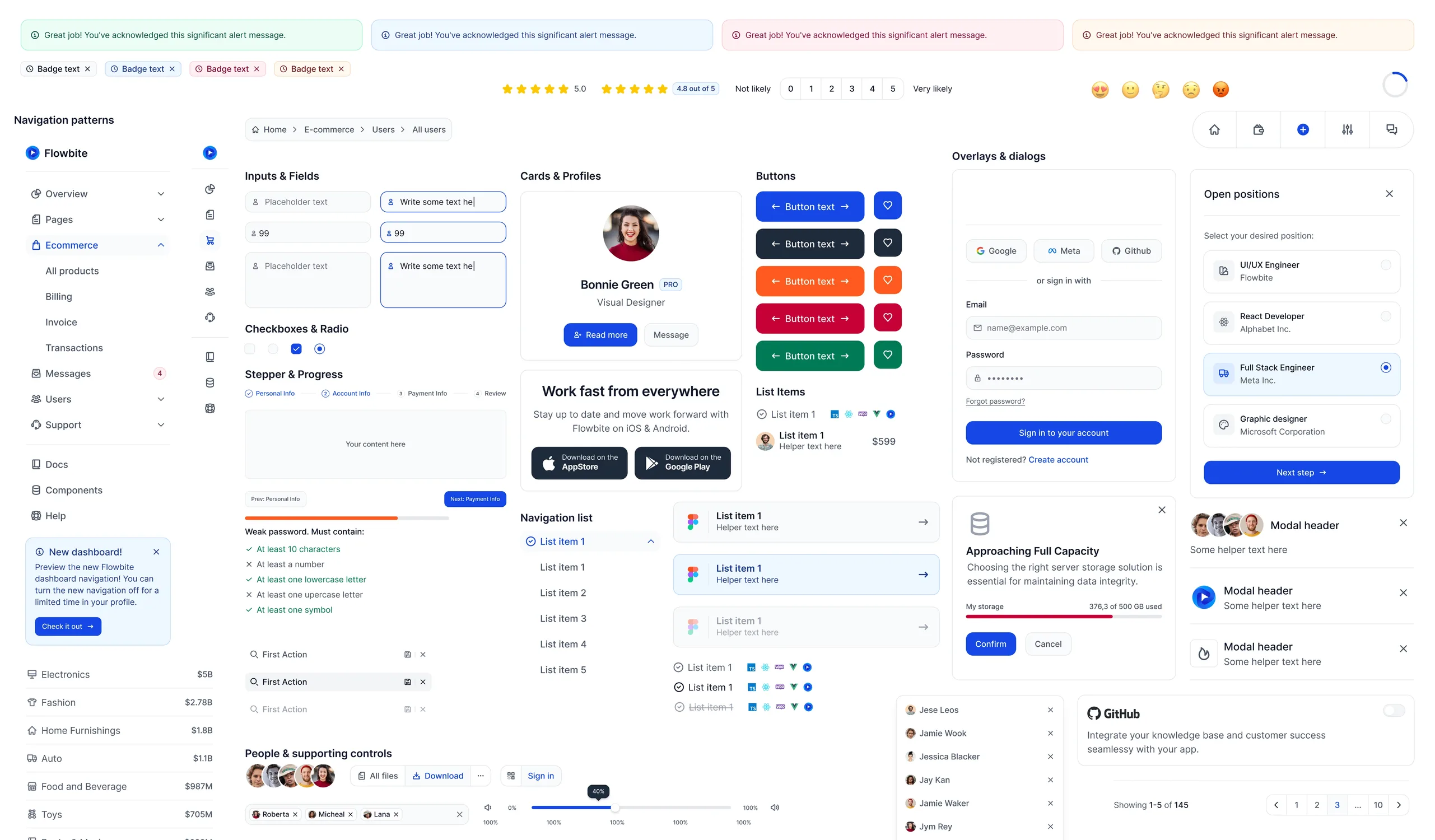This screenshot has width=1435, height=840.
Task: Open the wallet icon in navigation bar
Action: (1259, 130)
